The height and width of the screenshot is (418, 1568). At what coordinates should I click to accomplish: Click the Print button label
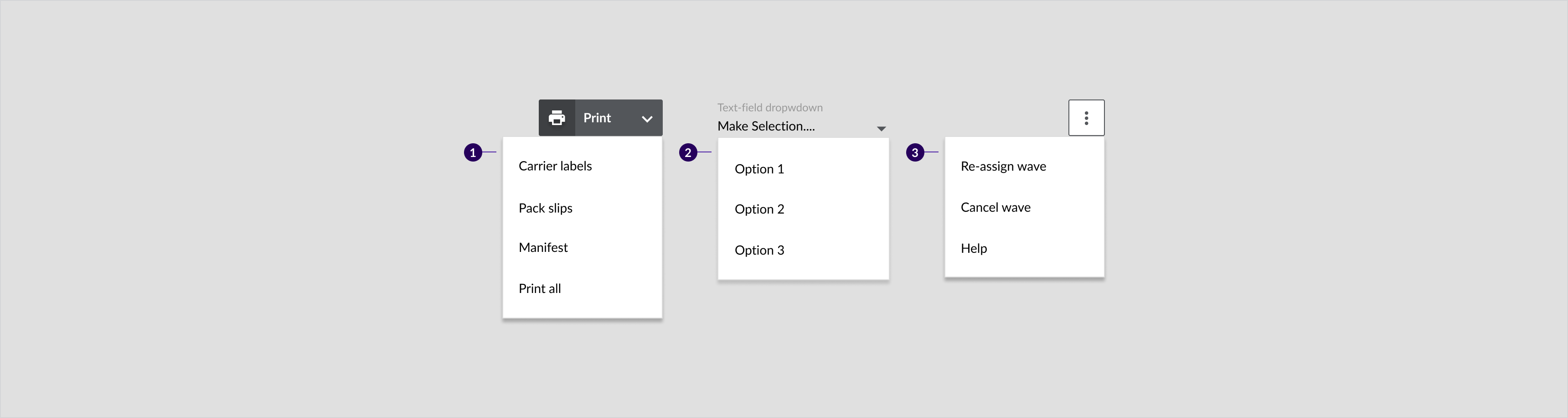coord(597,118)
